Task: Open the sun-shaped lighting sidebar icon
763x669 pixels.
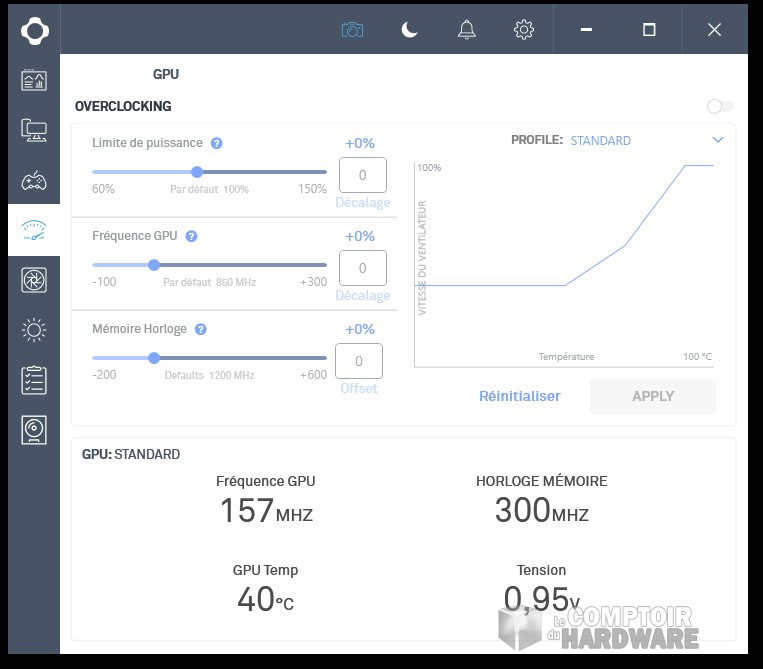Action: 34,329
